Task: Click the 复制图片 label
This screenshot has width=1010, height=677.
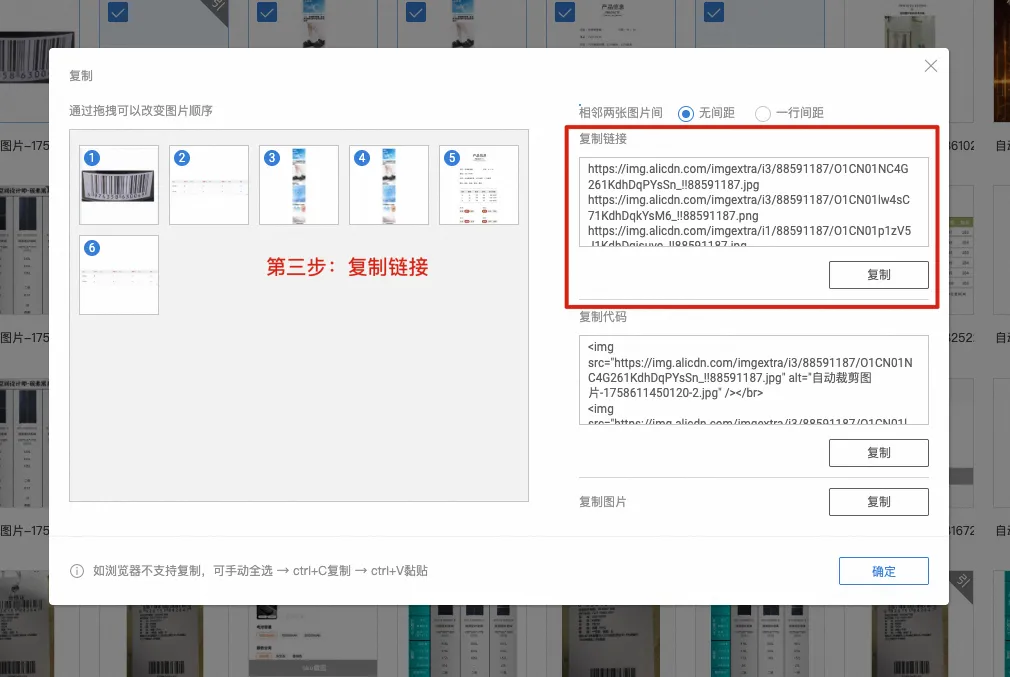Action: [x=603, y=502]
